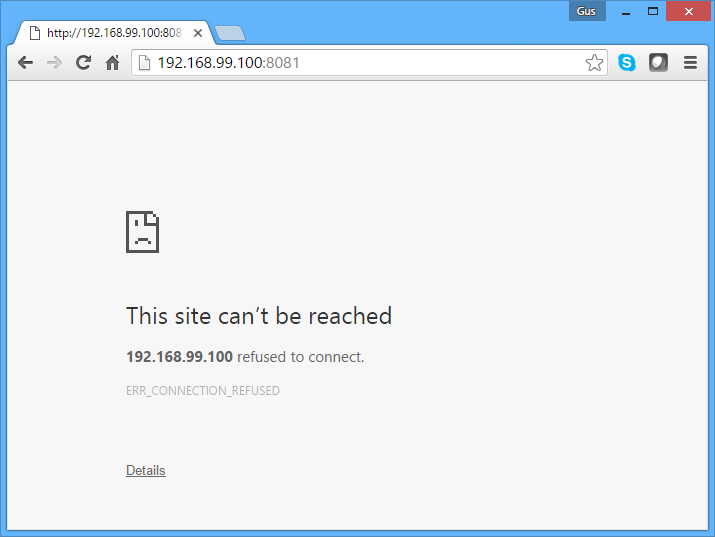Click the Forward navigation arrow

click(54, 63)
